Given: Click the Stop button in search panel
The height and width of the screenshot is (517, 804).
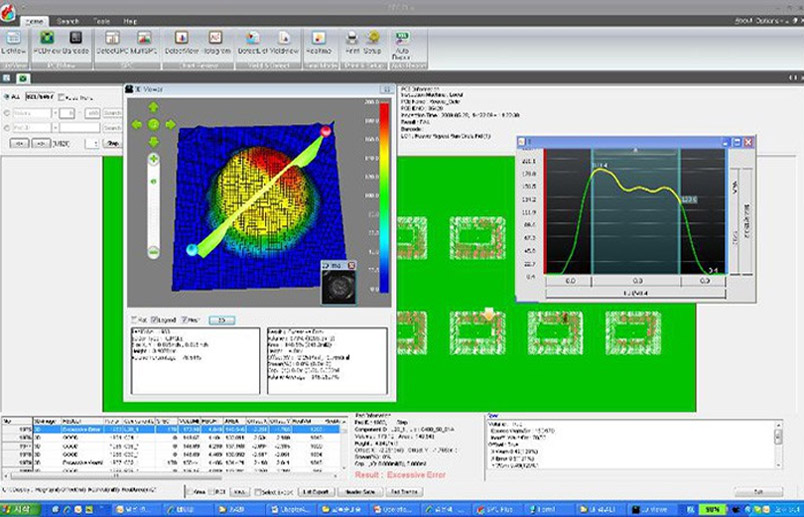Looking at the screenshot, I should (x=114, y=143).
